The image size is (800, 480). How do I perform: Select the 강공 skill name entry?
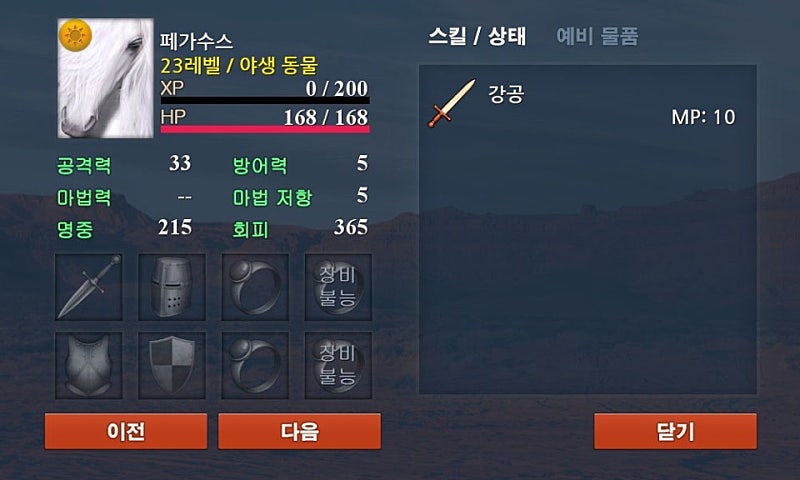(x=506, y=94)
